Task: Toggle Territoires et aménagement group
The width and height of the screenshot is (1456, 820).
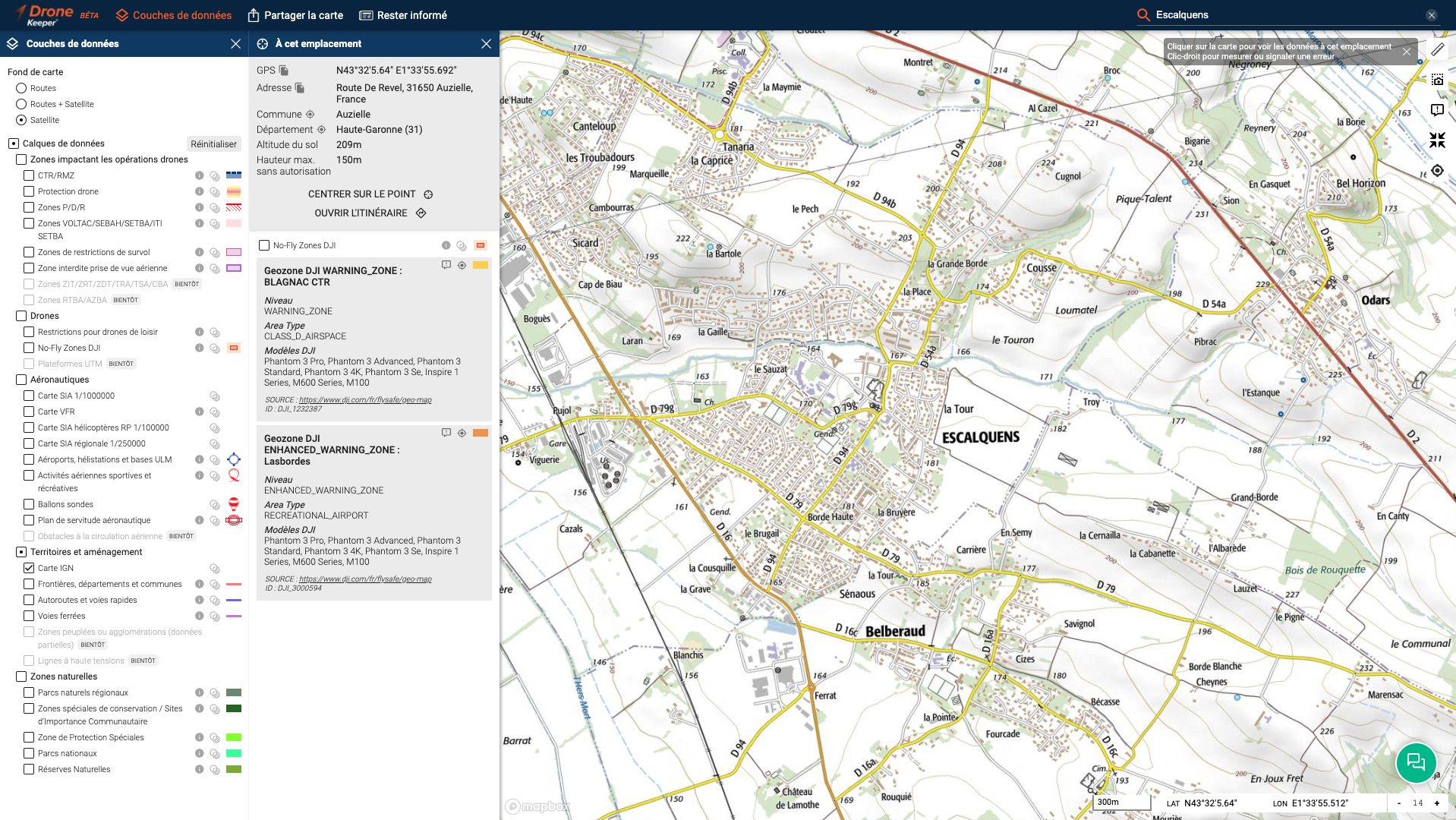Action: pyautogui.click(x=21, y=552)
